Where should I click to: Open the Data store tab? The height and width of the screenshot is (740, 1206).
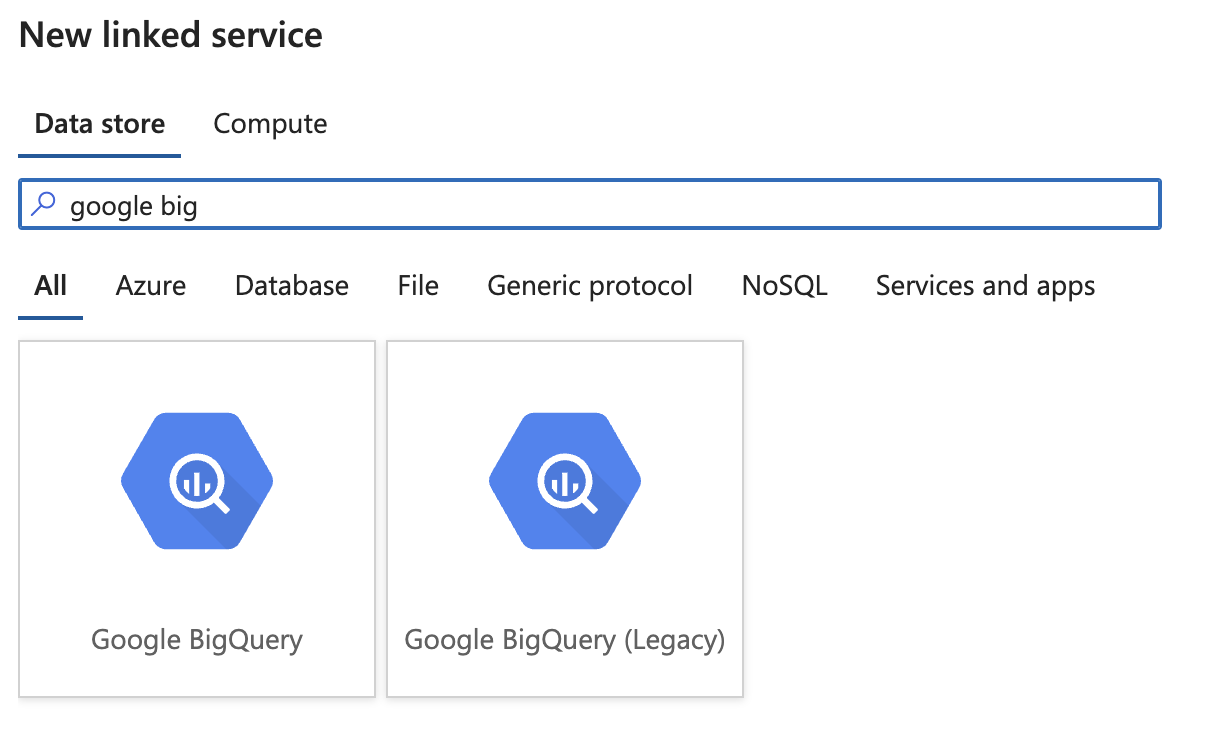[x=100, y=124]
